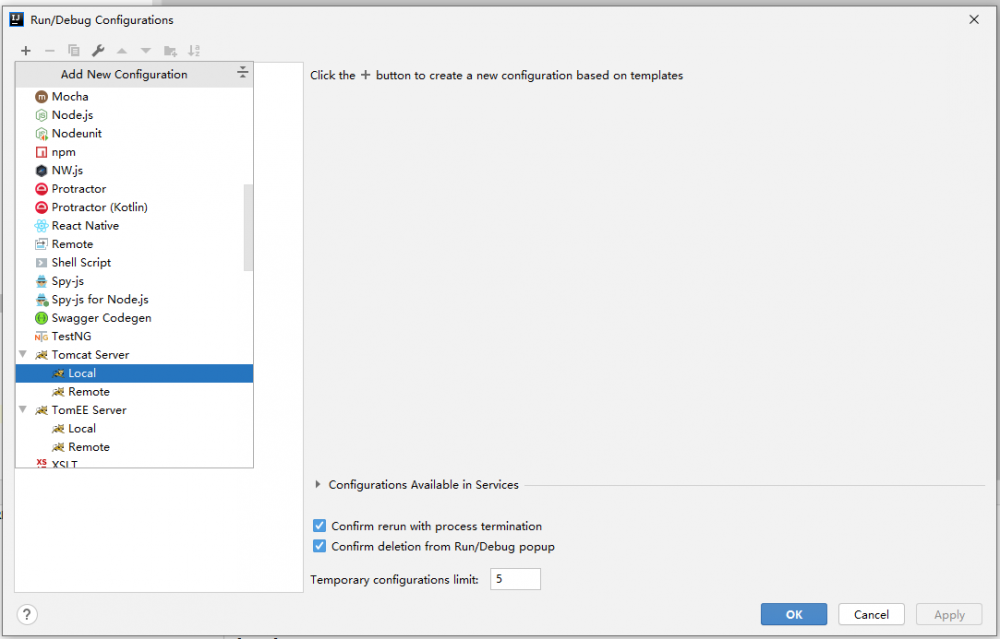The height and width of the screenshot is (639, 1000).
Task: Click OK button
Action: [794, 615]
